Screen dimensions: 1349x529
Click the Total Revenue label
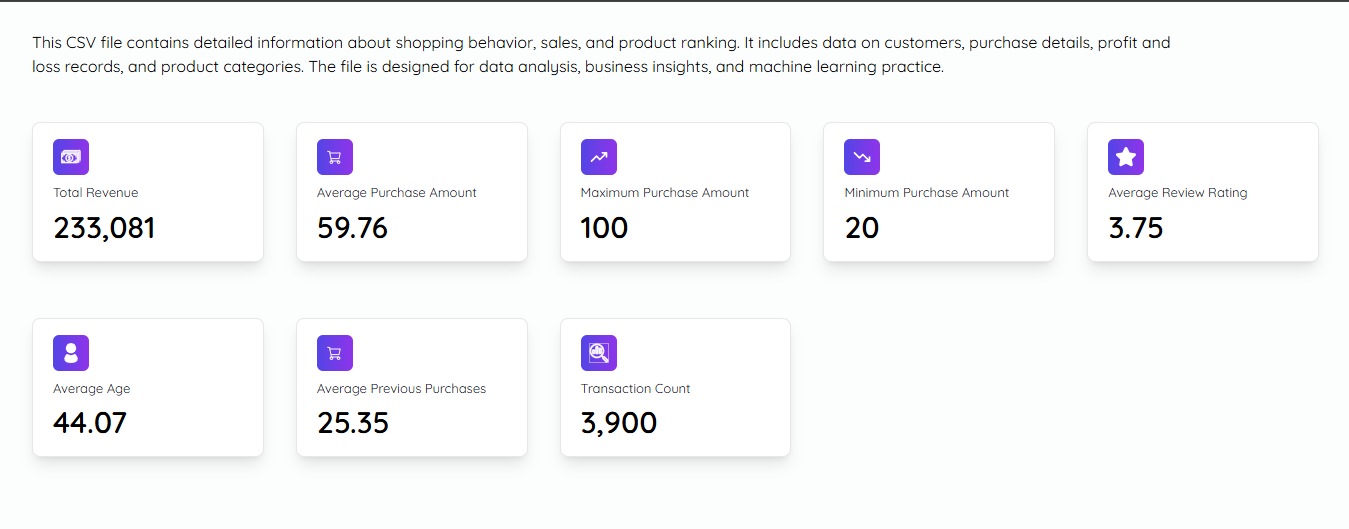pos(96,193)
